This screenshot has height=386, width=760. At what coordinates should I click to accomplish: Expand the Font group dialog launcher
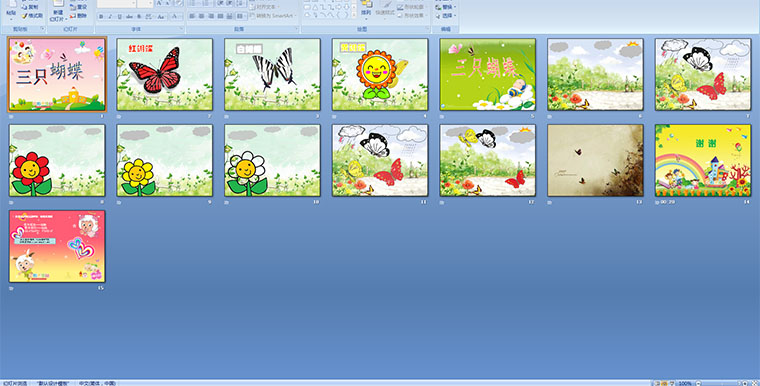pos(182,29)
